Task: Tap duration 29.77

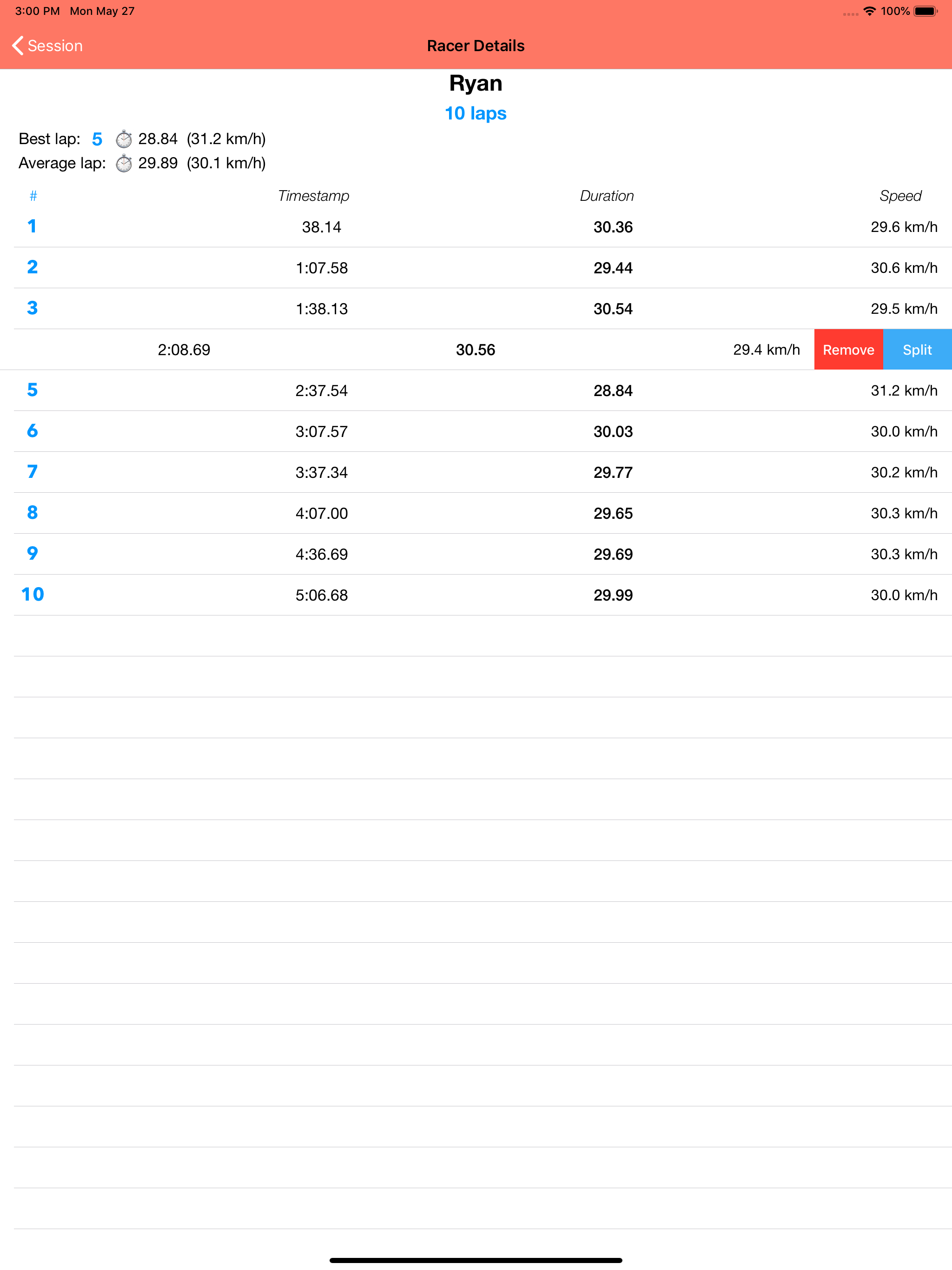Action: pyautogui.click(x=613, y=472)
